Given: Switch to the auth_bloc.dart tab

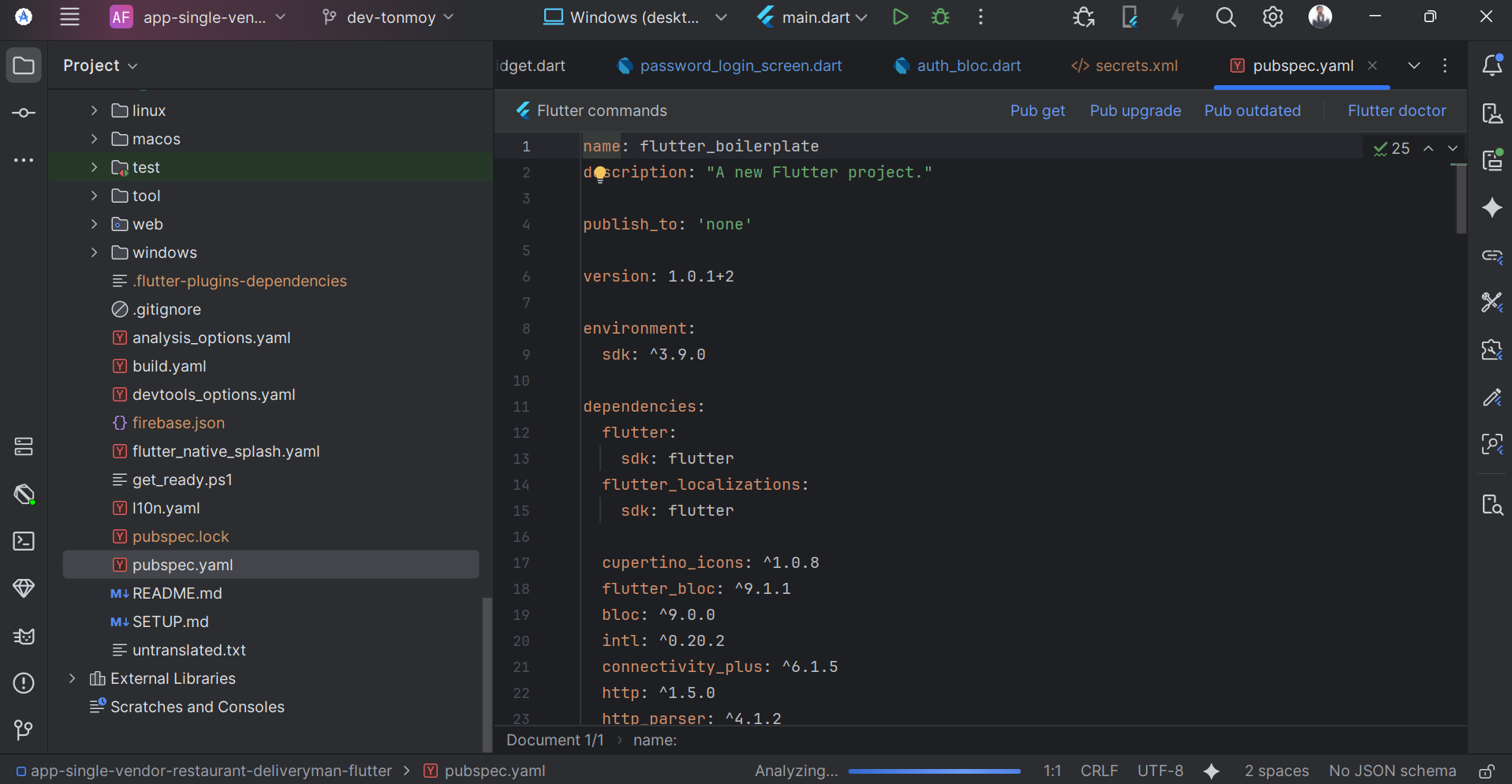Looking at the screenshot, I should tap(968, 66).
